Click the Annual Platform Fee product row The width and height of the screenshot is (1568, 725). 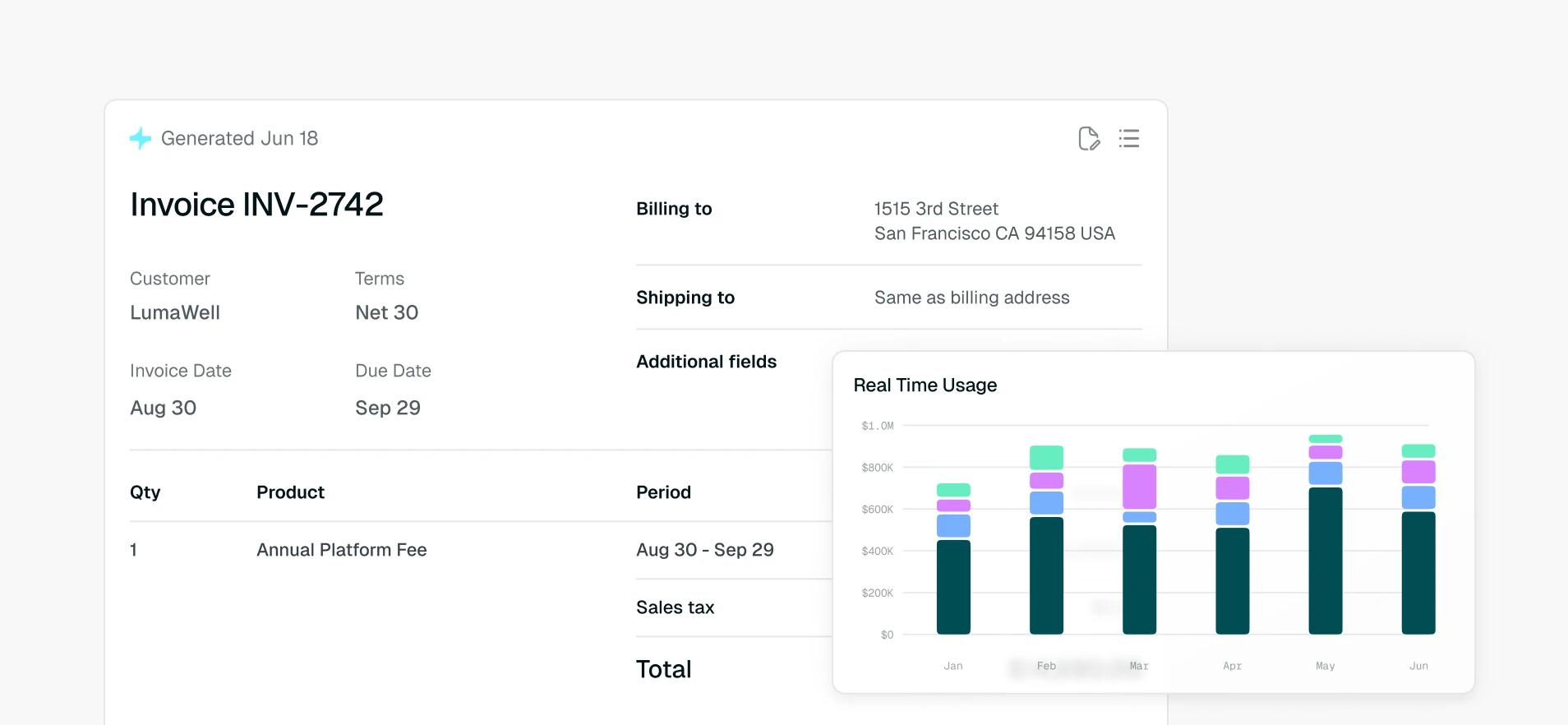(481, 550)
